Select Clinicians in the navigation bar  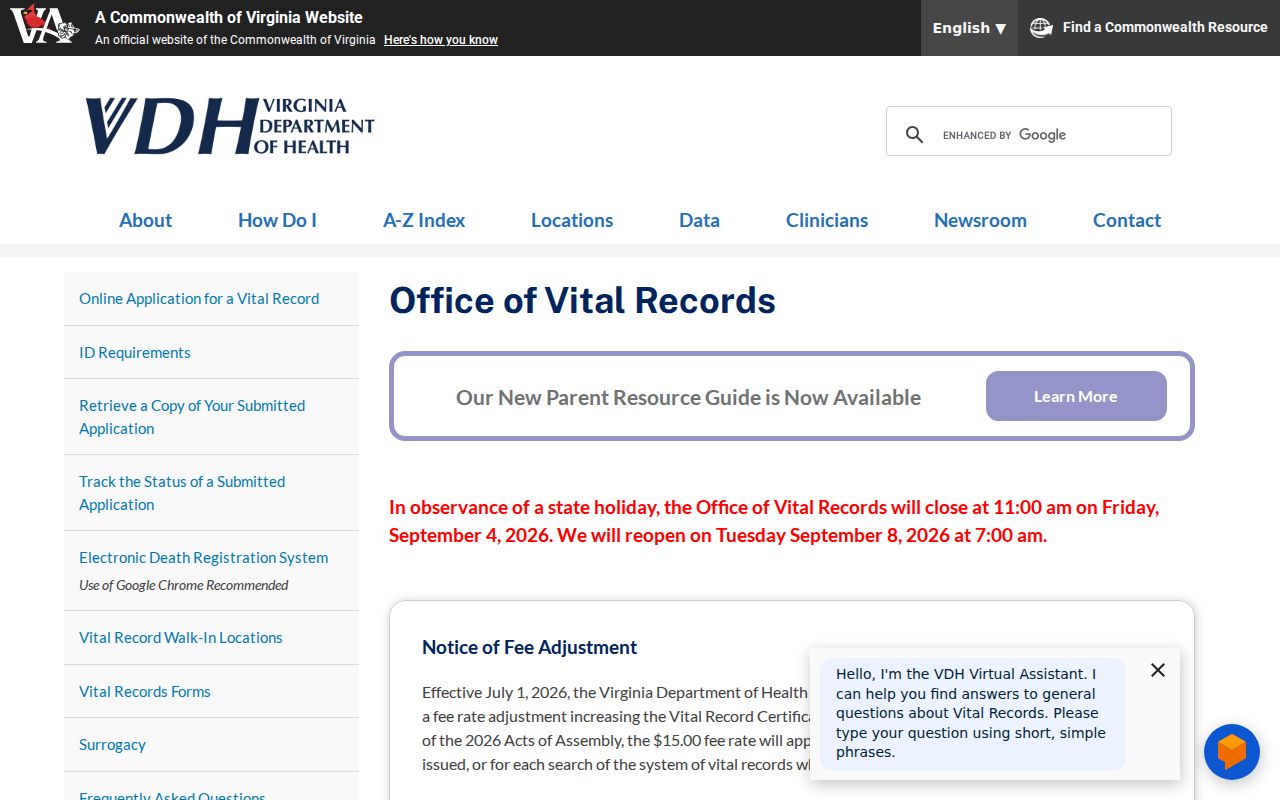[x=827, y=220]
